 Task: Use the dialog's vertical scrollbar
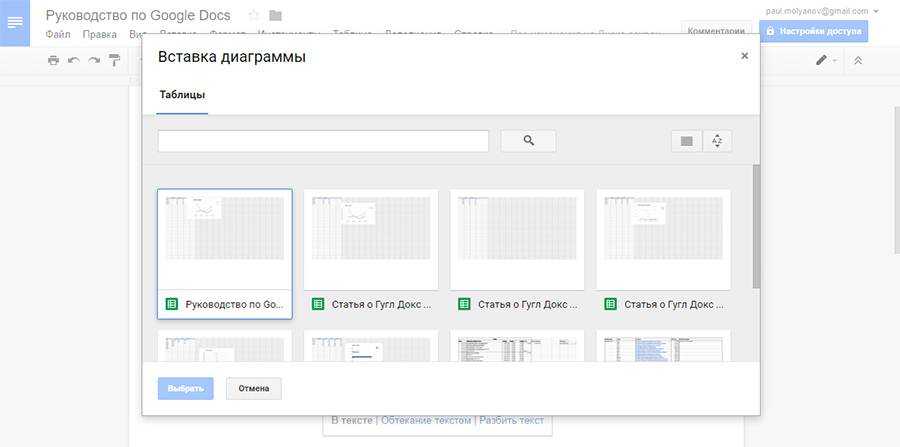pos(756,227)
